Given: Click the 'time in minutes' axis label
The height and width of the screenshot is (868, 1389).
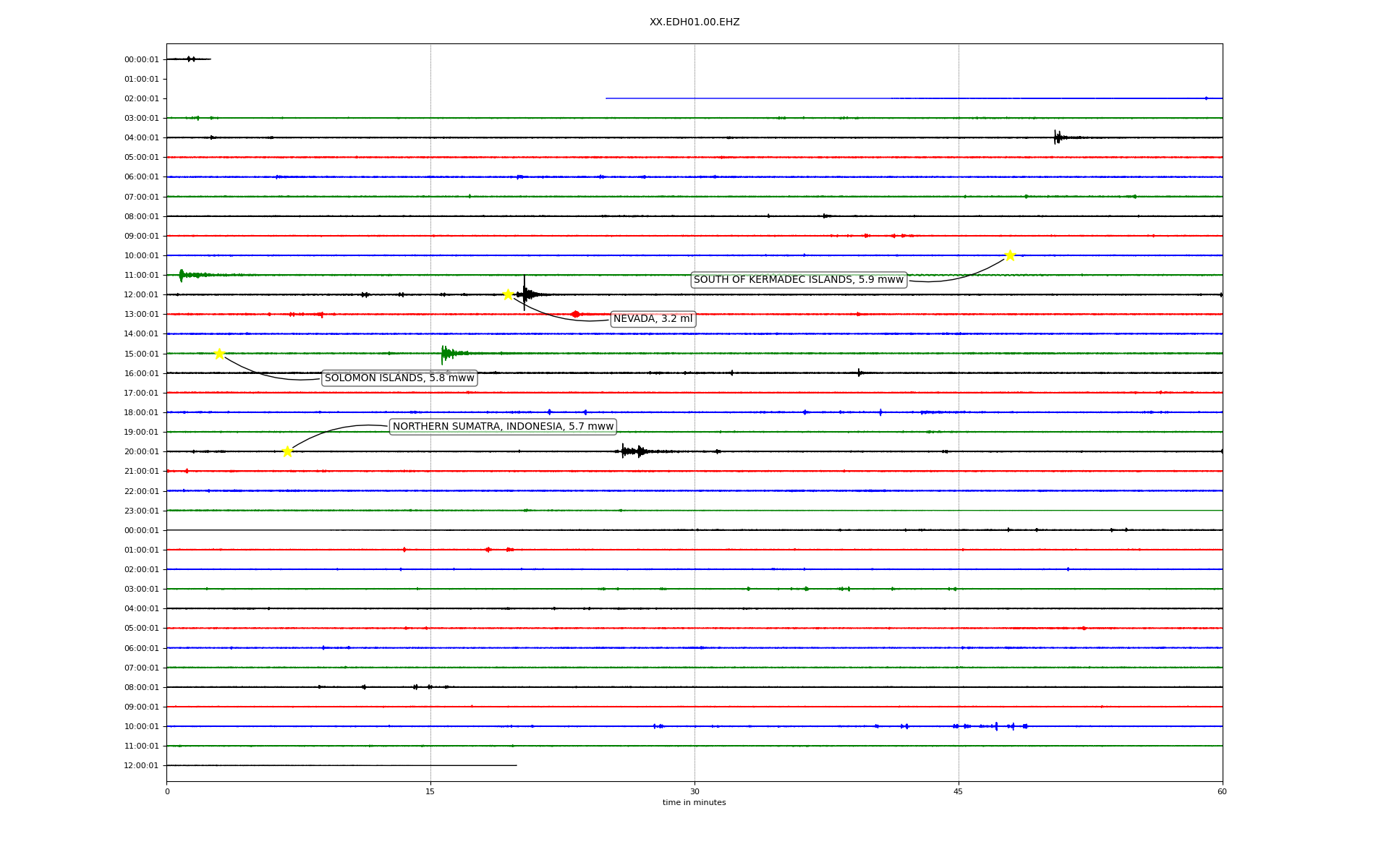Looking at the screenshot, I should pos(694,802).
